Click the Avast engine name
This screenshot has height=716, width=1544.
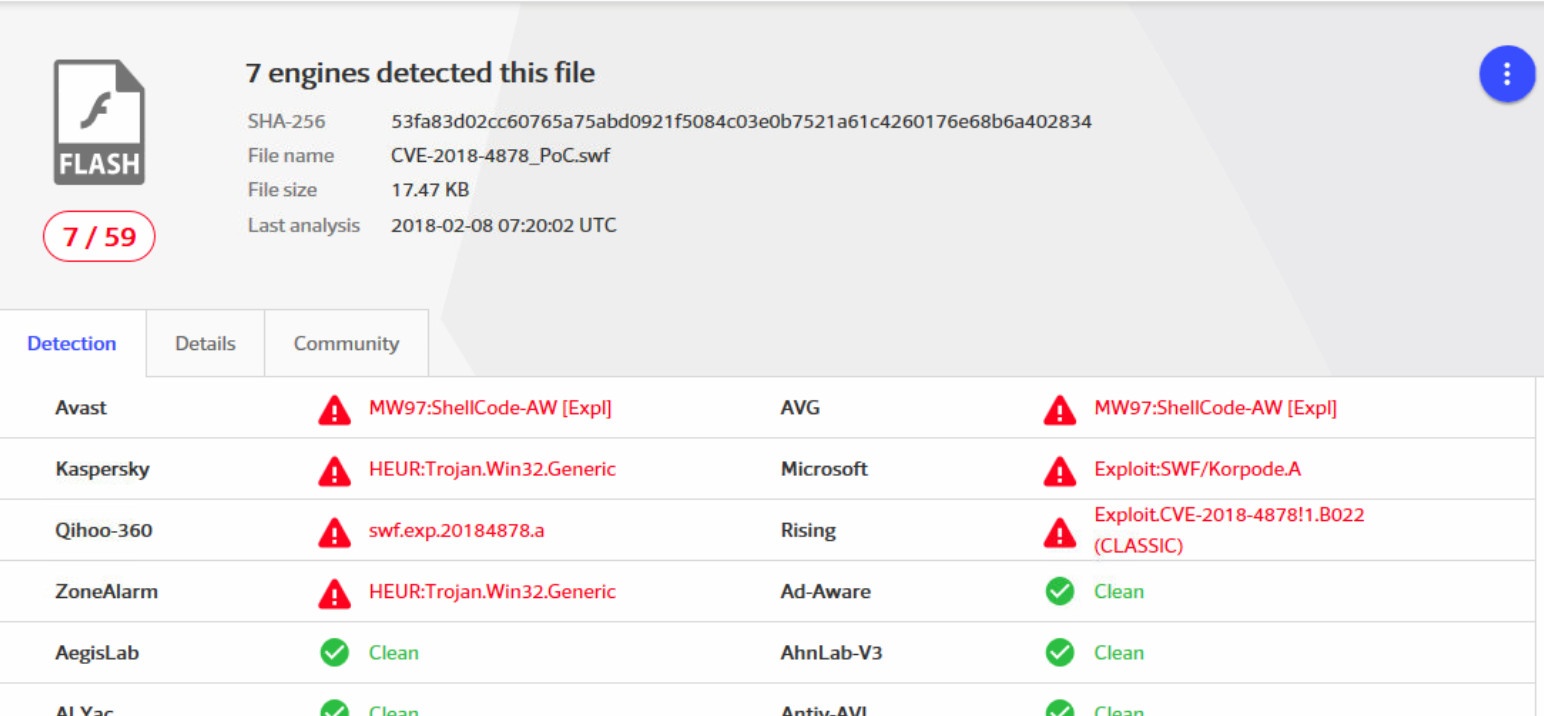coord(81,408)
